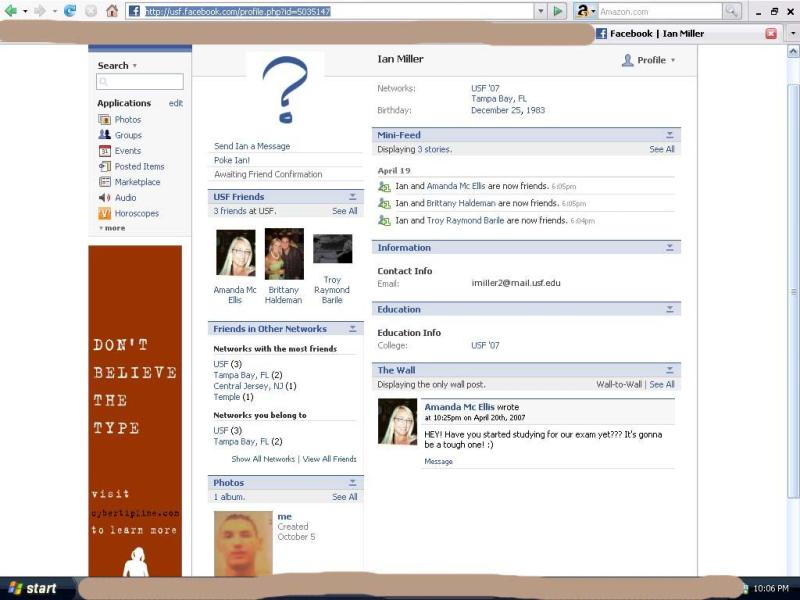Open the 'me' photo album title
The width and height of the screenshot is (800, 600).
click(284, 517)
